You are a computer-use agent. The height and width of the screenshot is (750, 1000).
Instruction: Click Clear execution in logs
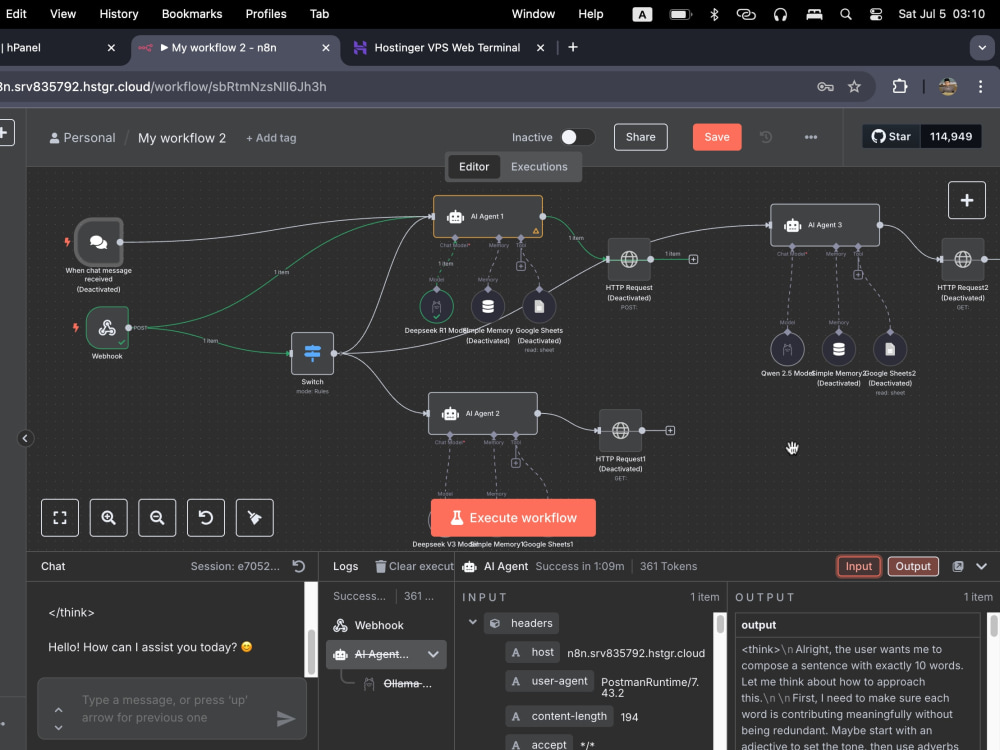pos(415,566)
